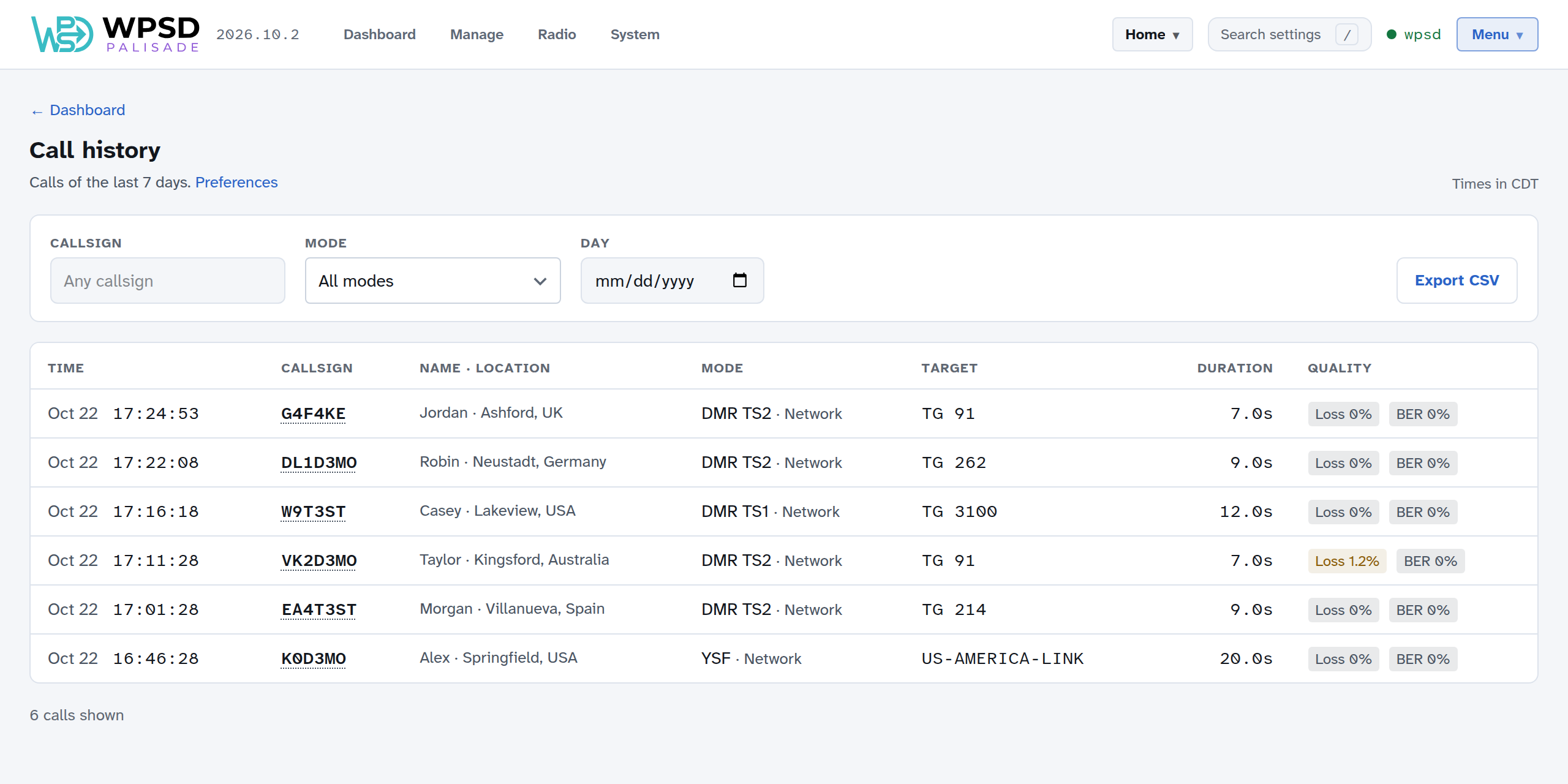Focus the Search settings field
1568x784 pixels.
point(1289,34)
